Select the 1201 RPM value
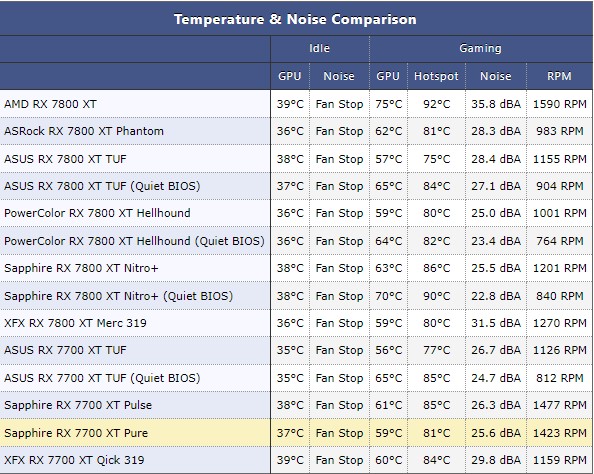This screenshot has height=474, width=594. point(560,268)
